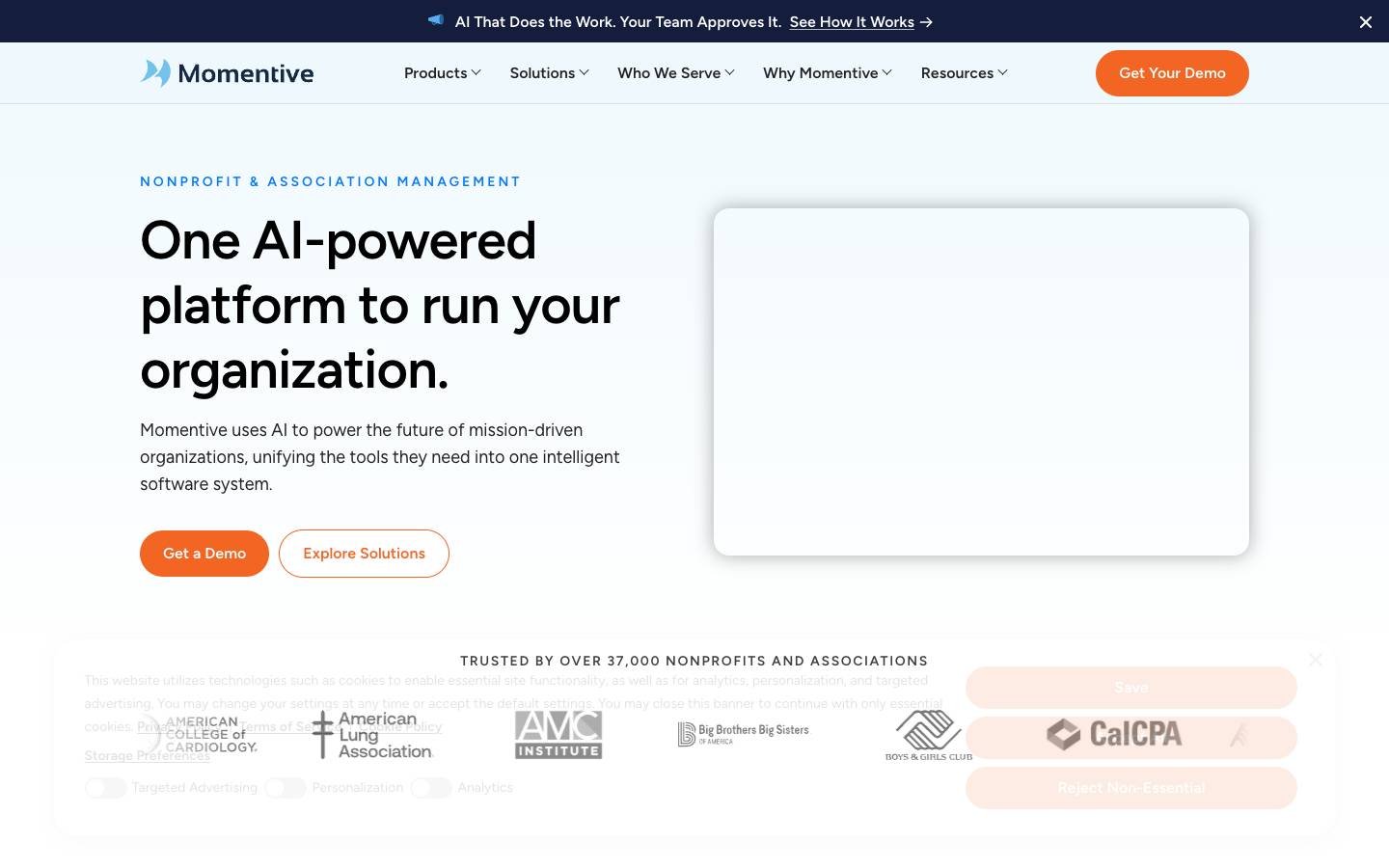Enable the Analytics cookie switch
1389x868 pixels.
click(x=431, y=788)
